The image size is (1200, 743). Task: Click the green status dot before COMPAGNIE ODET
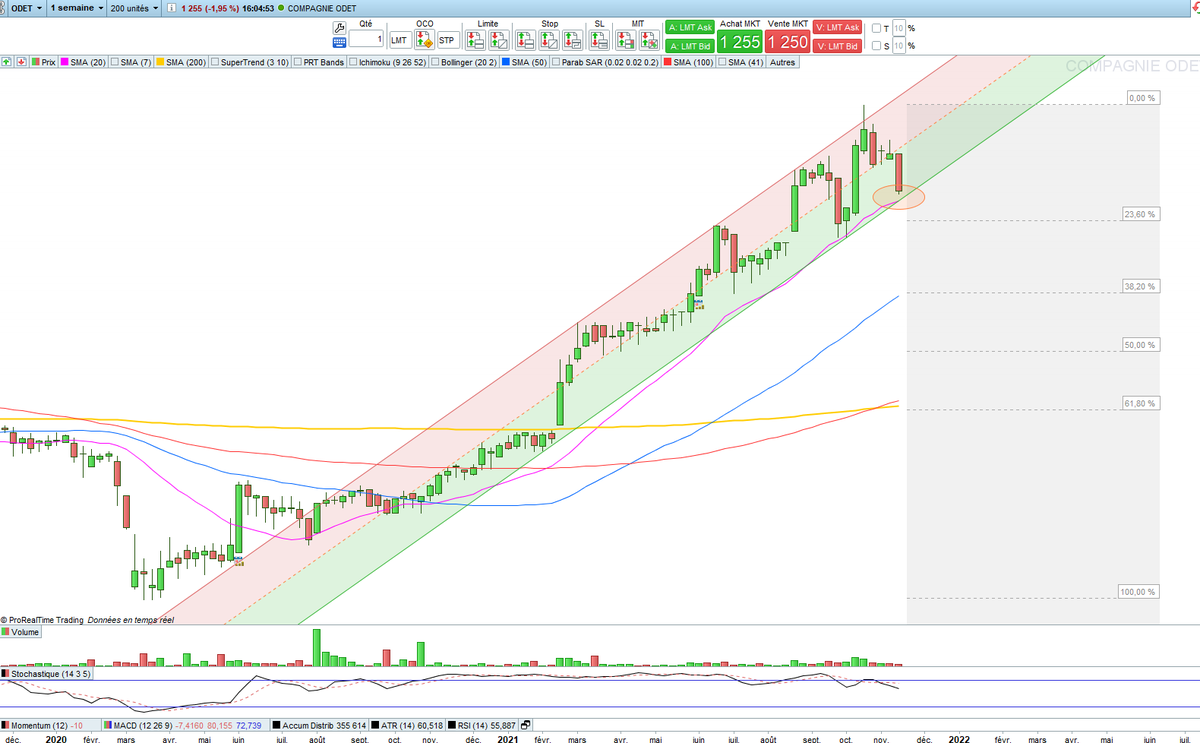point(279,8)
